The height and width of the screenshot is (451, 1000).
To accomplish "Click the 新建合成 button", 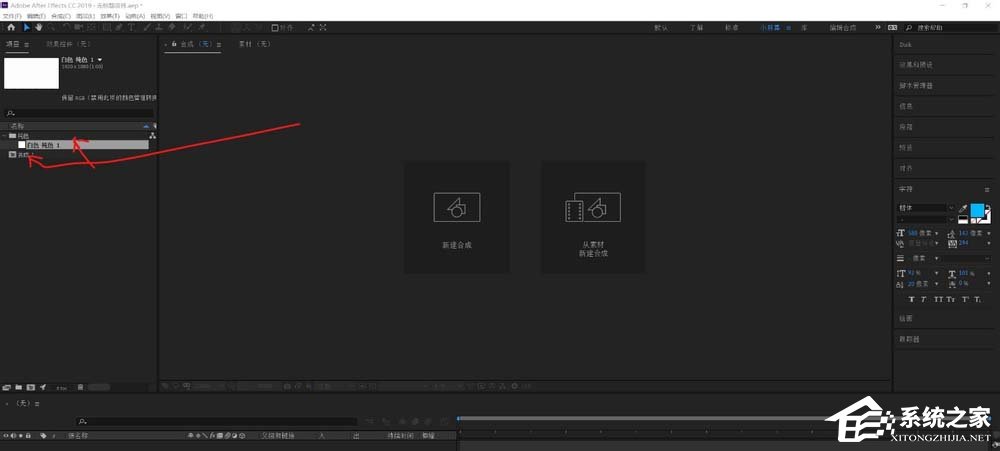I will click(x=457, y=217).
